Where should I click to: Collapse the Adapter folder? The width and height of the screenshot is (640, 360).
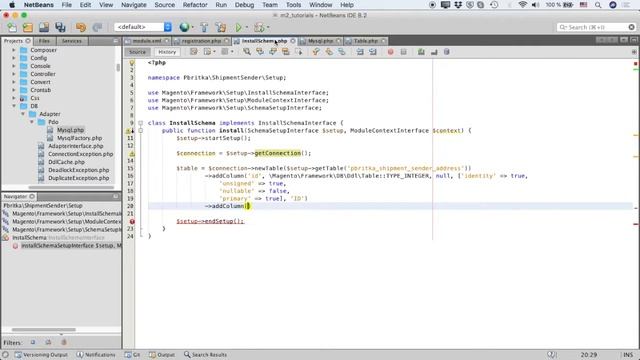pyautogui.click(x=23, y=114)
